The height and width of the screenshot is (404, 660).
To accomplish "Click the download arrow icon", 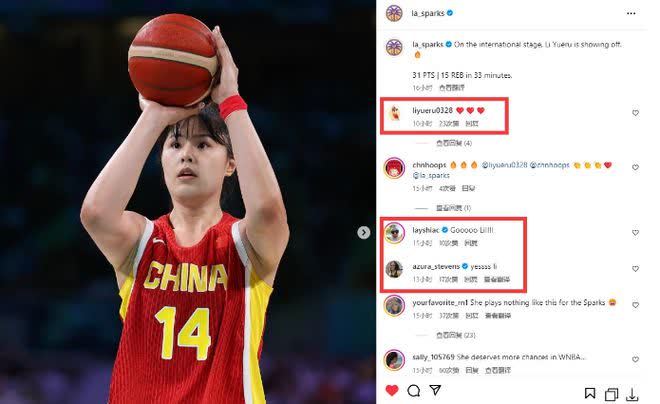I will pyautogui.click(x=632, y=395).
